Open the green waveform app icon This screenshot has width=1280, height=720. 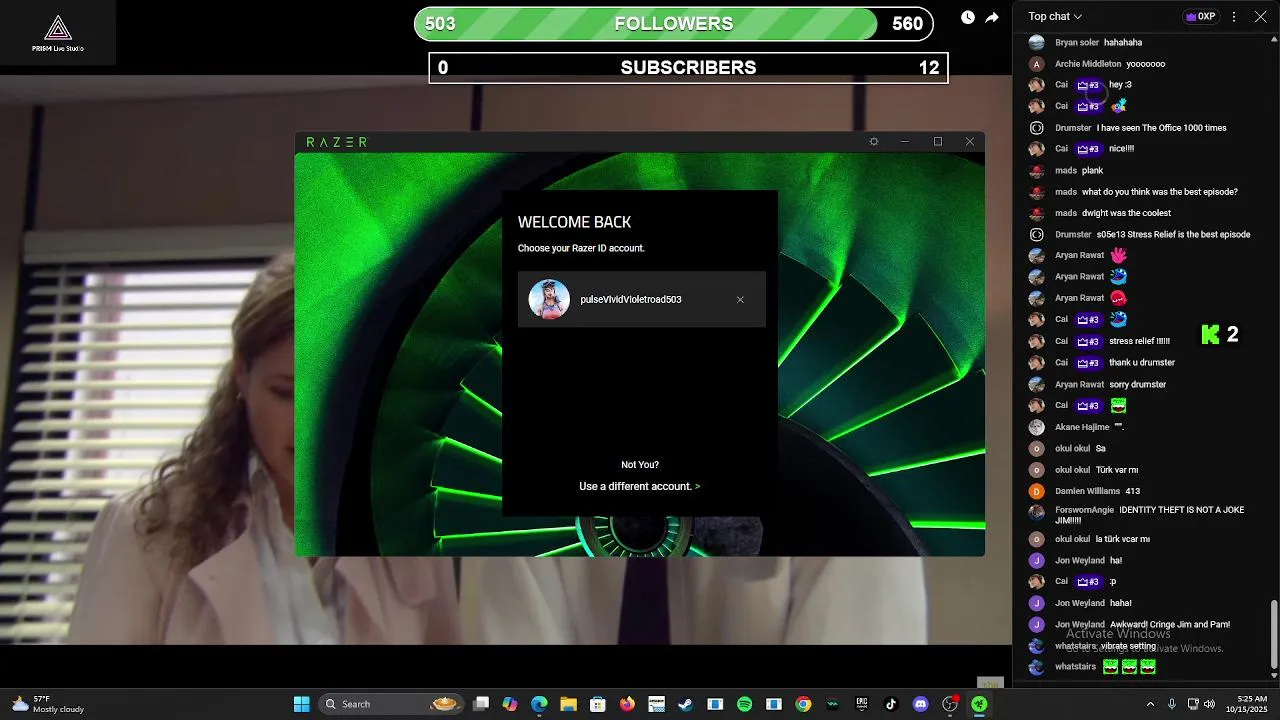pos(832,704)
